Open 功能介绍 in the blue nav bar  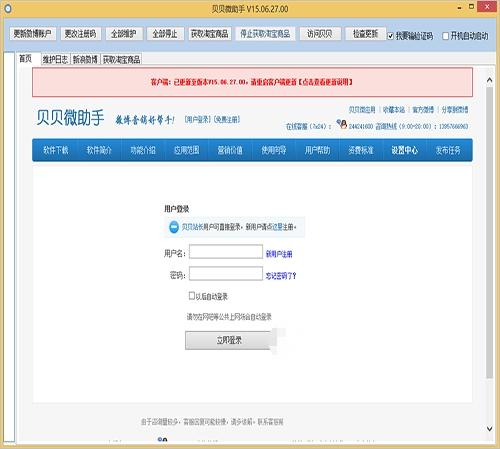coord(143,150)
